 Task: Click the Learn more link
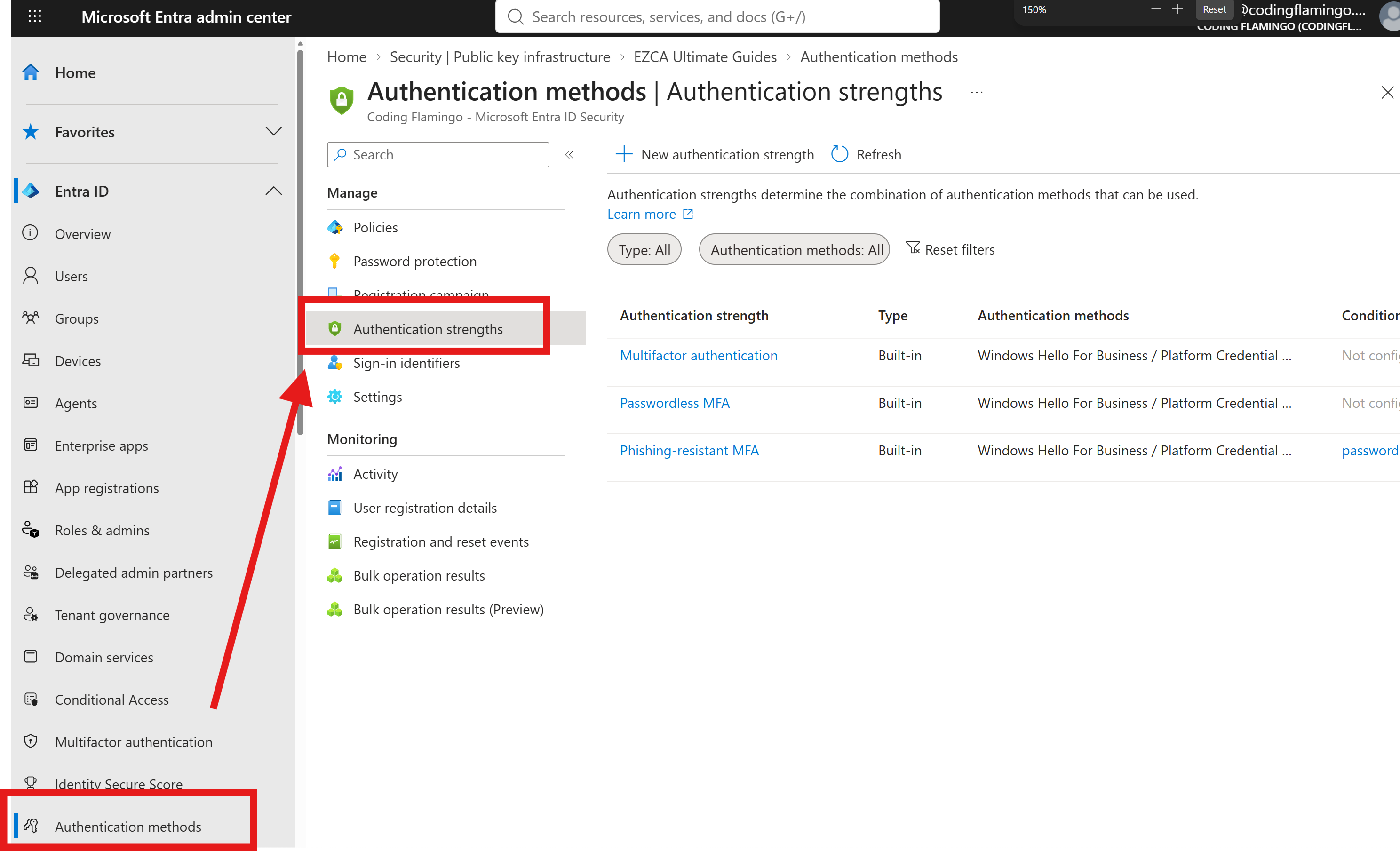coord(650,214)
